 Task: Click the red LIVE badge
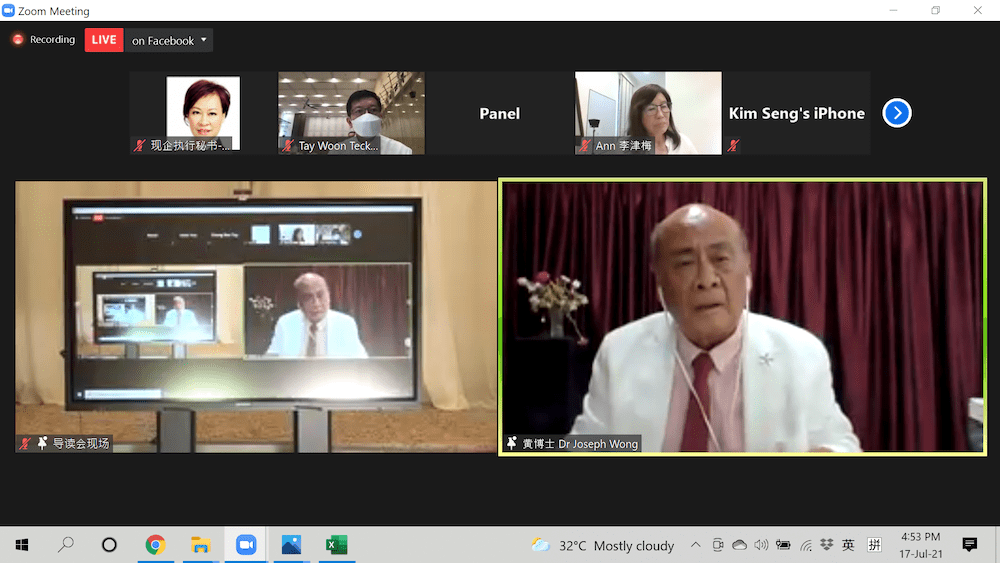pos(104,40)
